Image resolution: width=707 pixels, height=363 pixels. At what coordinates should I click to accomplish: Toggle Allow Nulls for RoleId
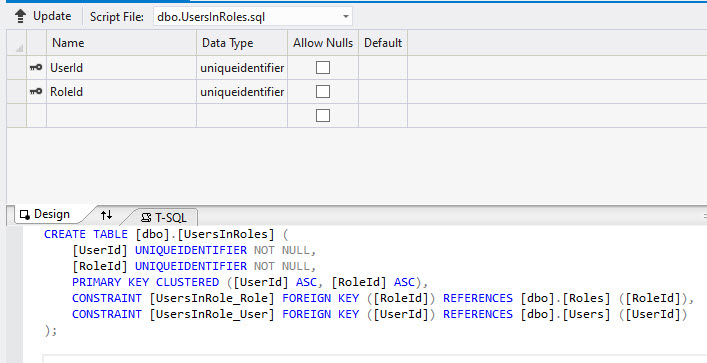pos(323,92)
